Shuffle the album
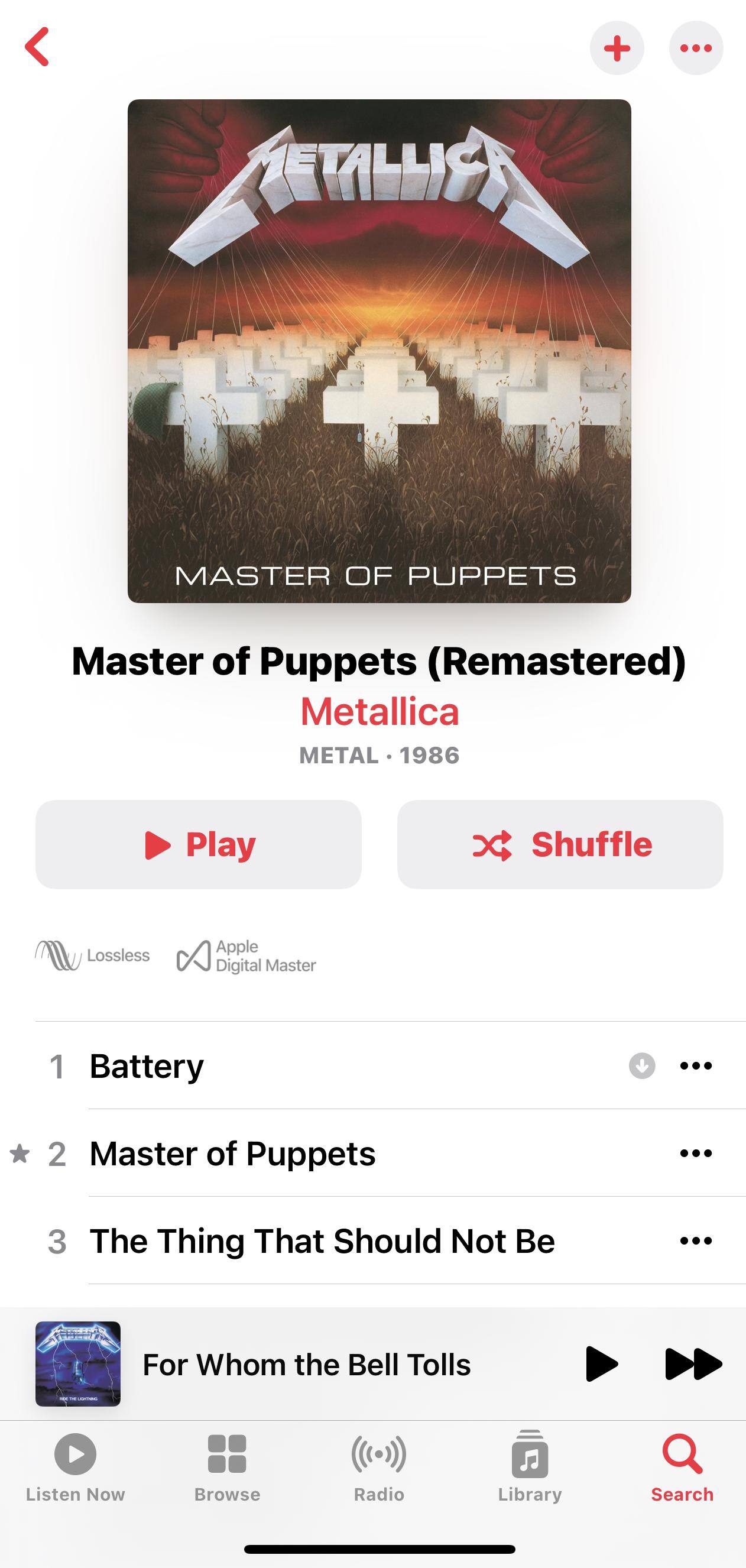The width and height of the screenshot is (746, 1568). [x=560, y=844]
